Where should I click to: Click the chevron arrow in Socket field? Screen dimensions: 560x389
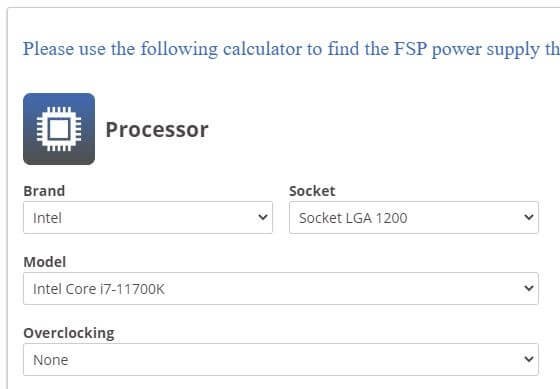[529, 217]
